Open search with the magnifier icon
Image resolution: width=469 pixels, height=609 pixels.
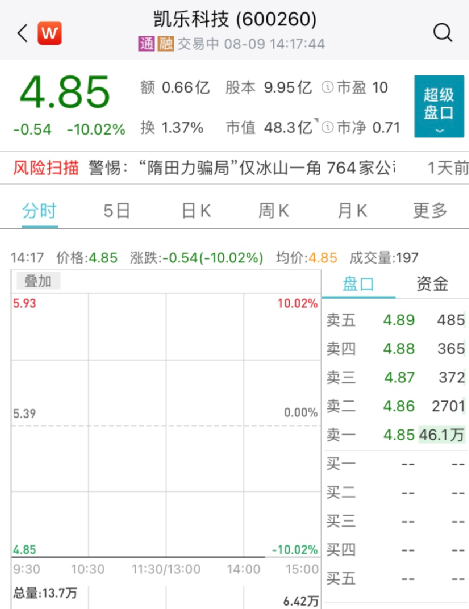tap(443, 33)
